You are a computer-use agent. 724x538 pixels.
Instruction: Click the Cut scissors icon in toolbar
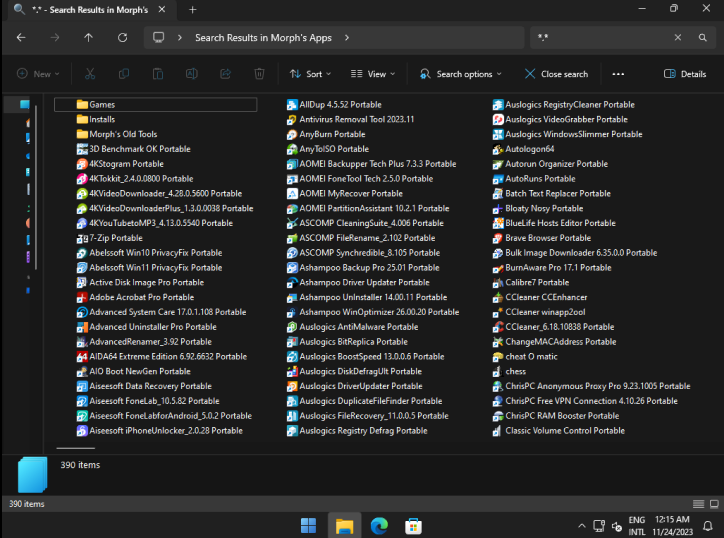[90, 74]
